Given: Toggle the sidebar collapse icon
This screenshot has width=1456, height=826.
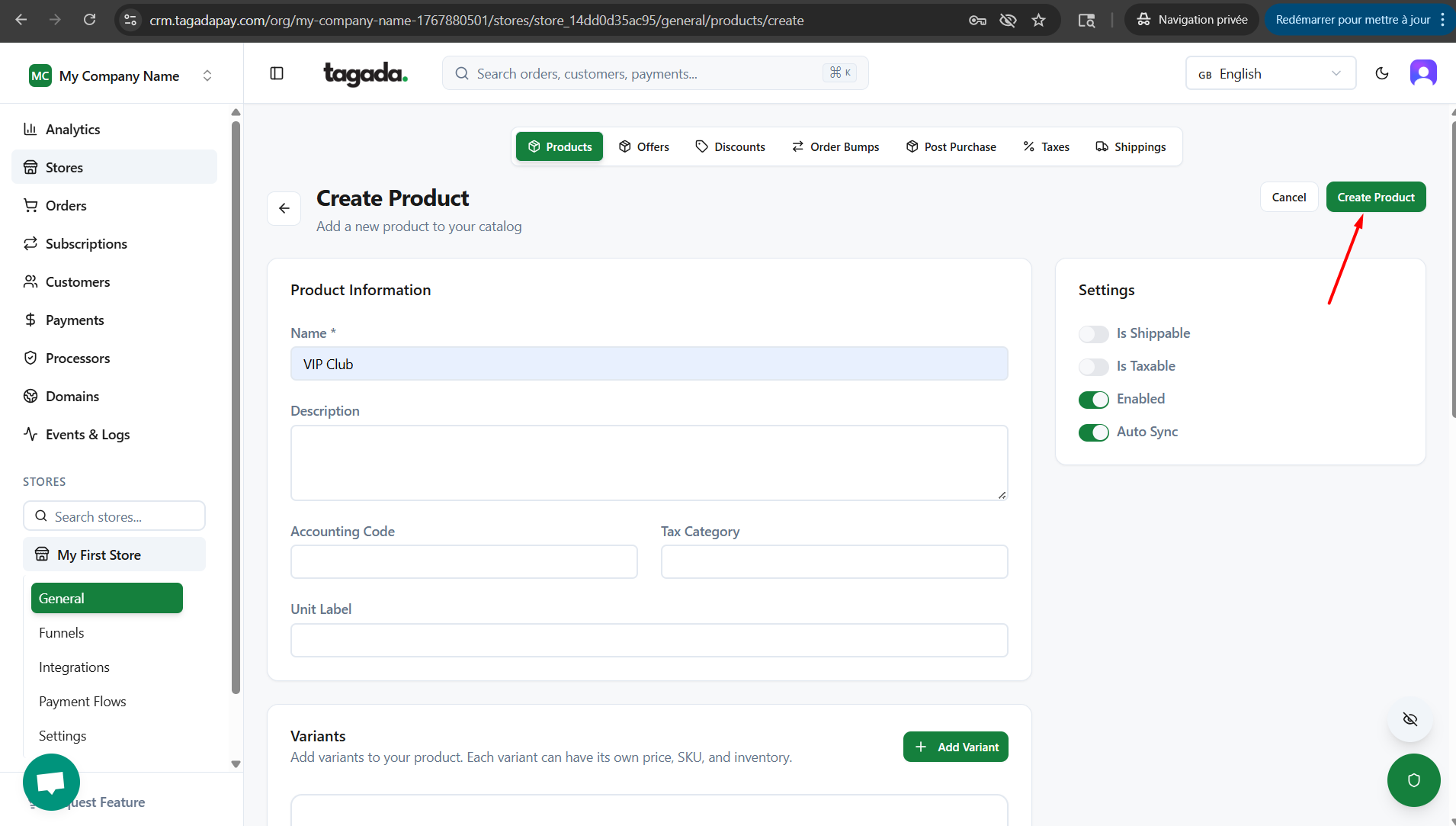Looking at the screenshot, I should click(277, 73).
